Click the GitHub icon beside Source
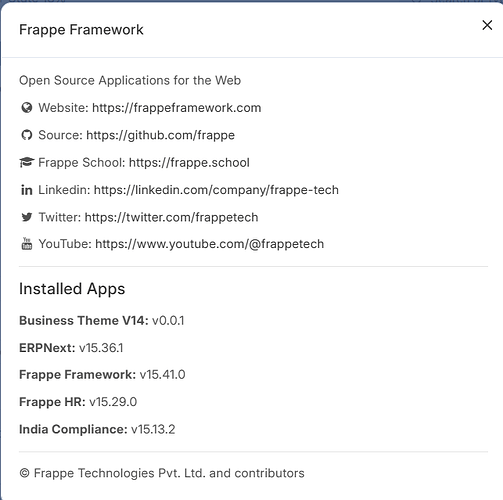The height and width of the screenshot is (500, 503). pos(27,135)
